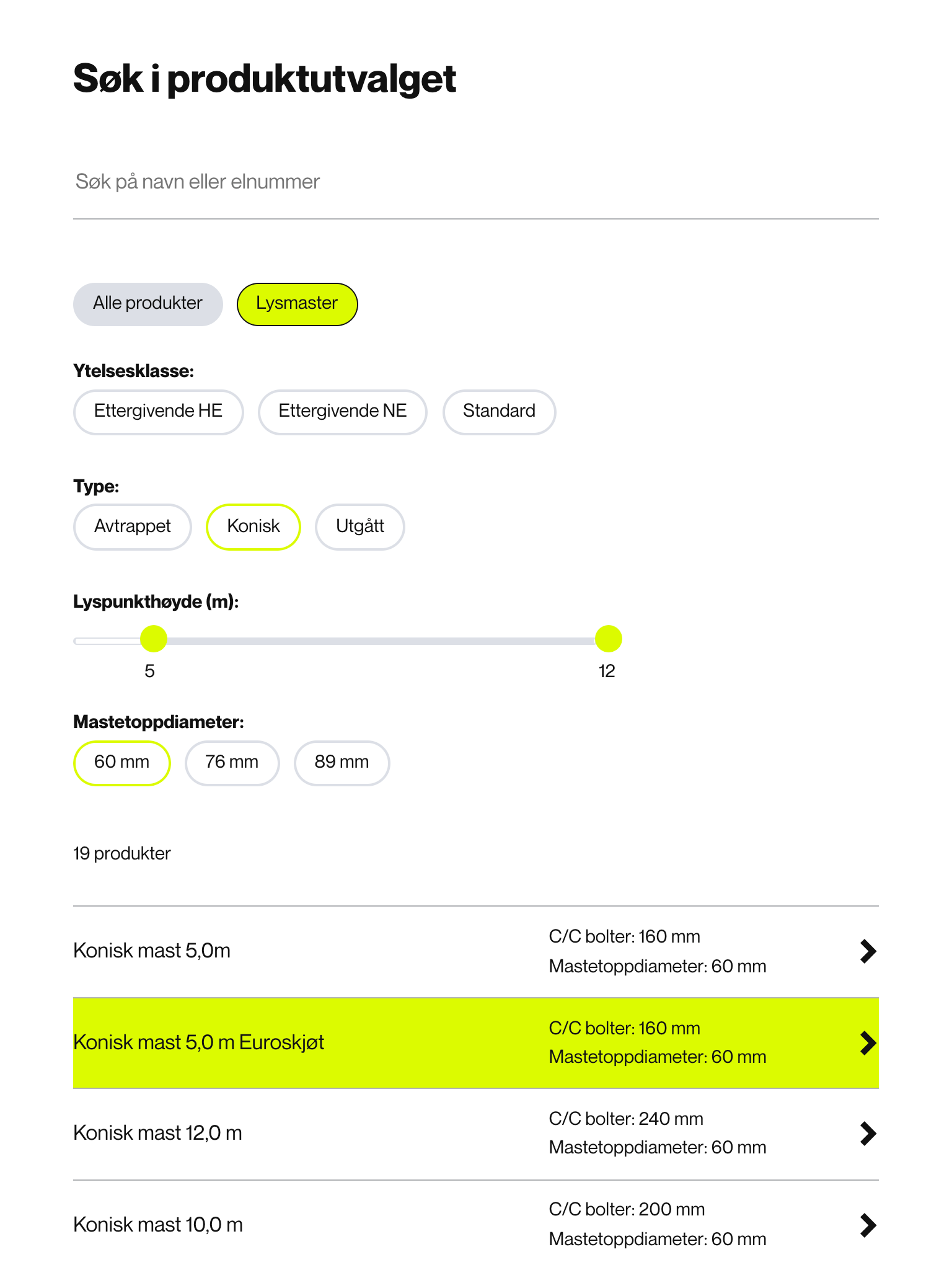Focus the name or elnummer search field
This screenshot has width=952, height=1270.
coord(476,182)
